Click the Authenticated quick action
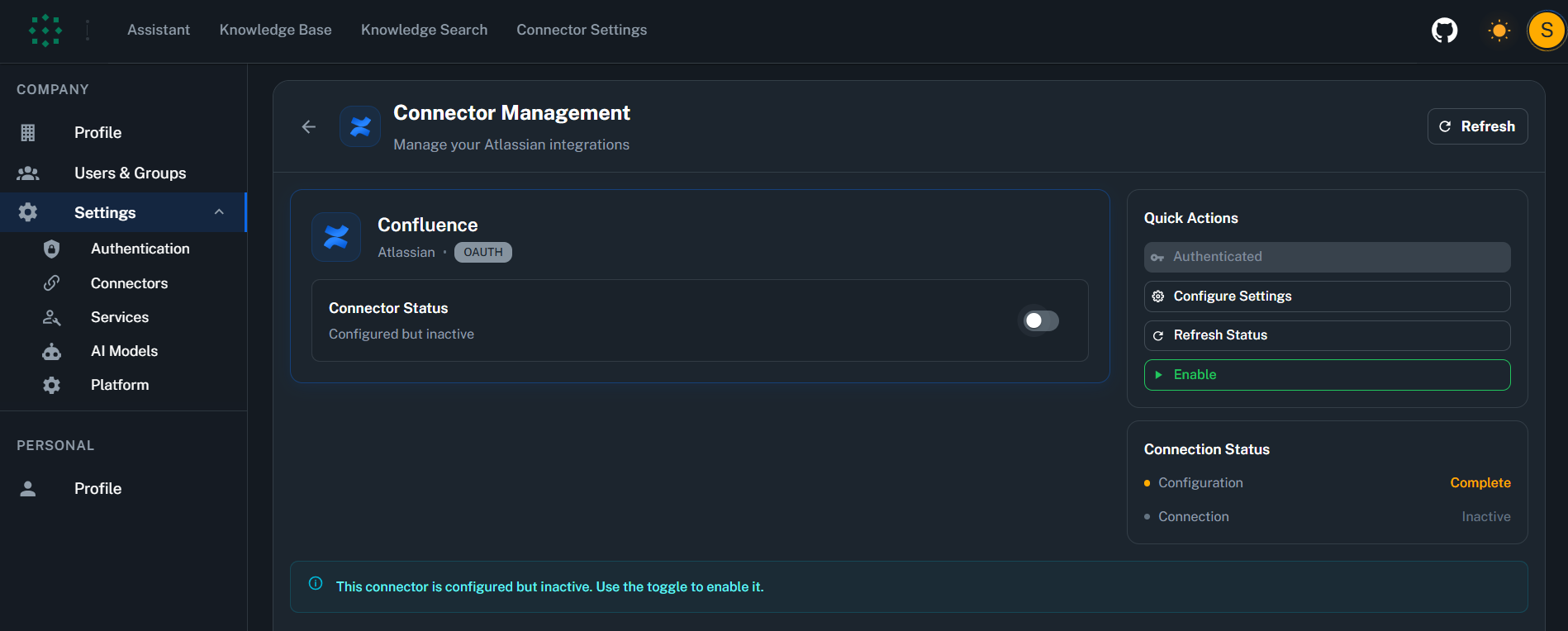The width and height of the screenshot is (1568, 631). tap(1327, 257)
